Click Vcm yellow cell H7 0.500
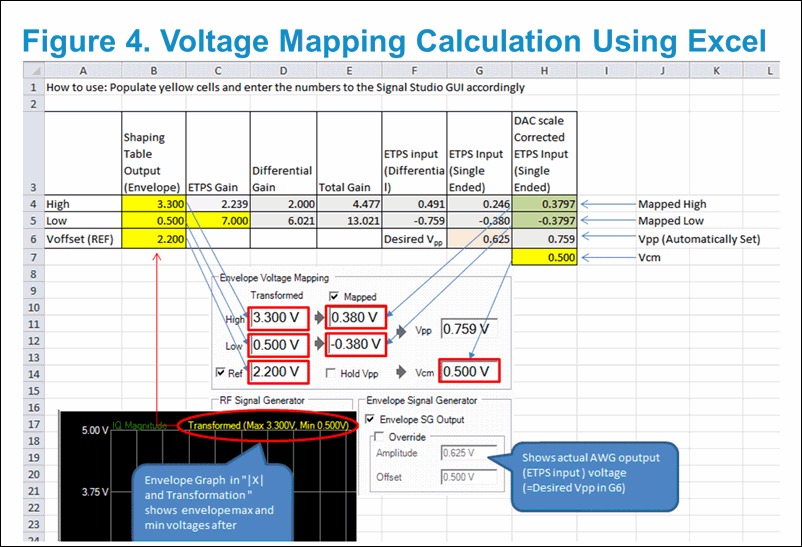The height and width of the screenshot is (547, 802). 544,257
